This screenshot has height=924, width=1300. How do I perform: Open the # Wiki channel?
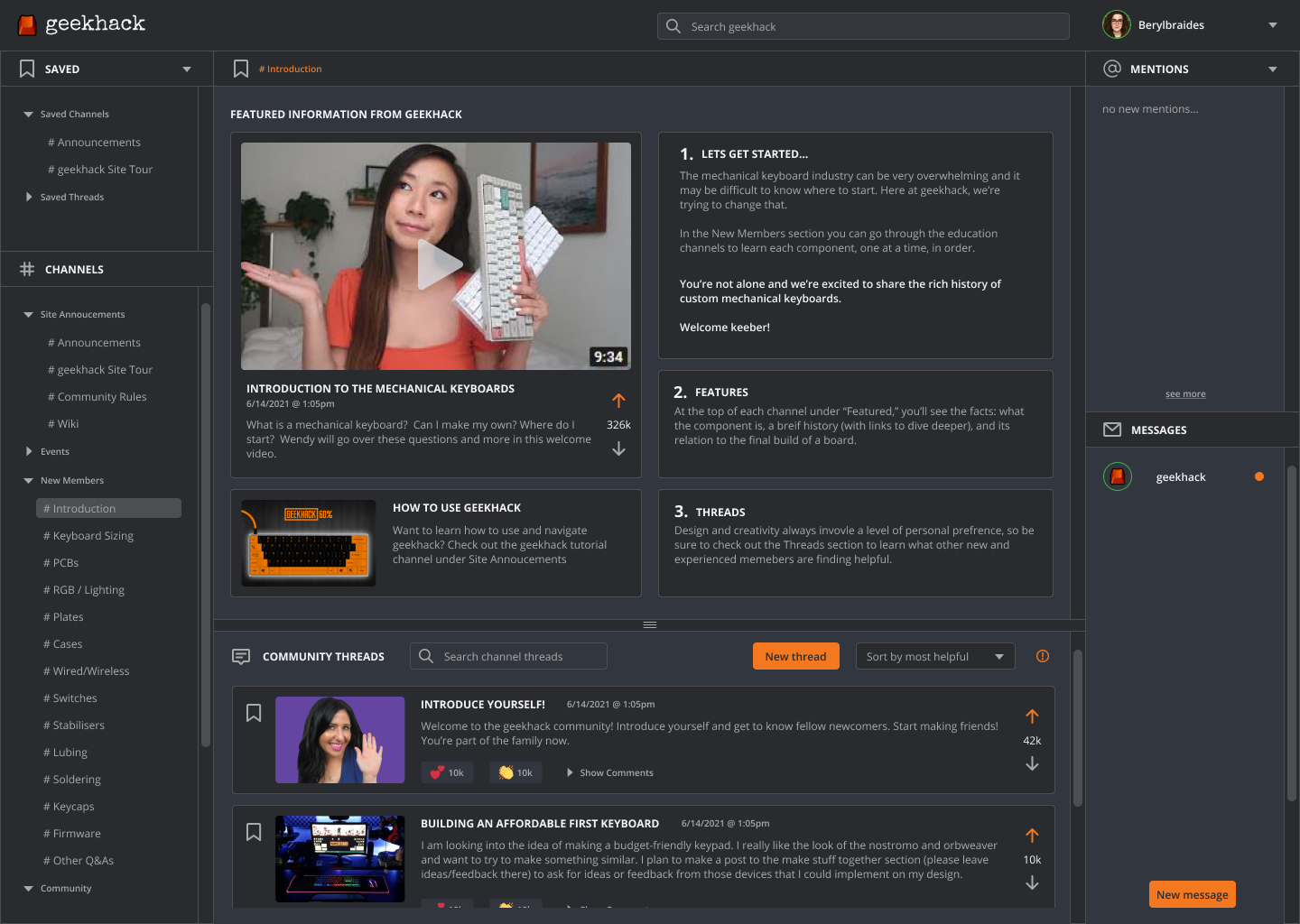63,424
